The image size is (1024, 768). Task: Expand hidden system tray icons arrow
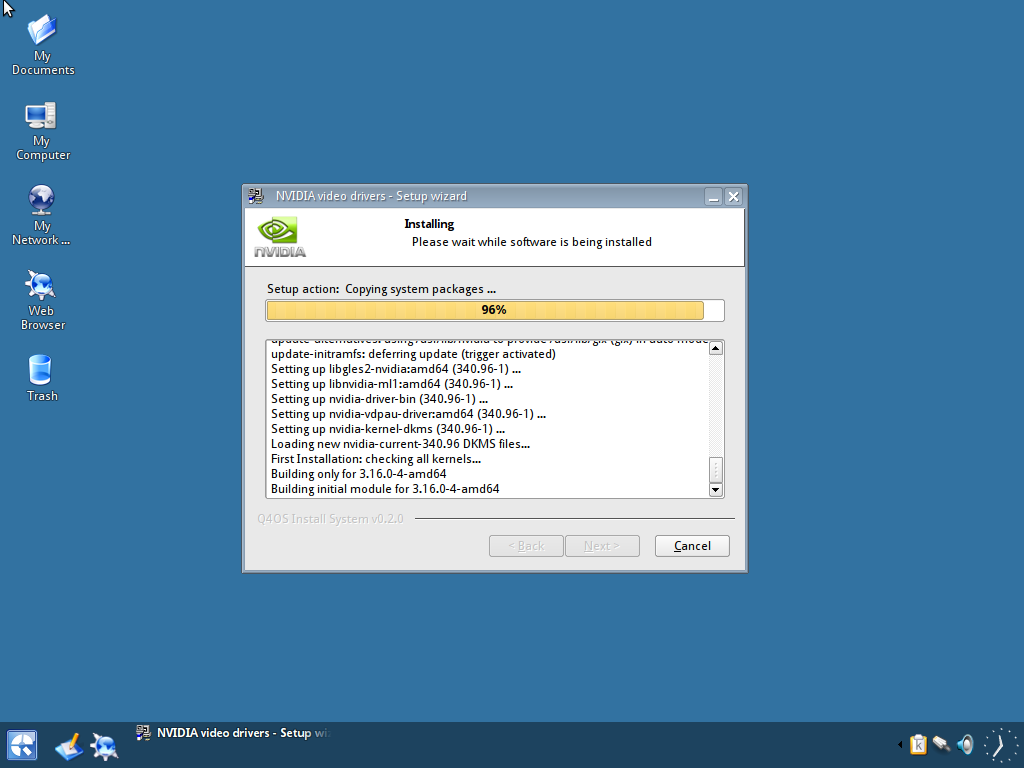[900, 744]
